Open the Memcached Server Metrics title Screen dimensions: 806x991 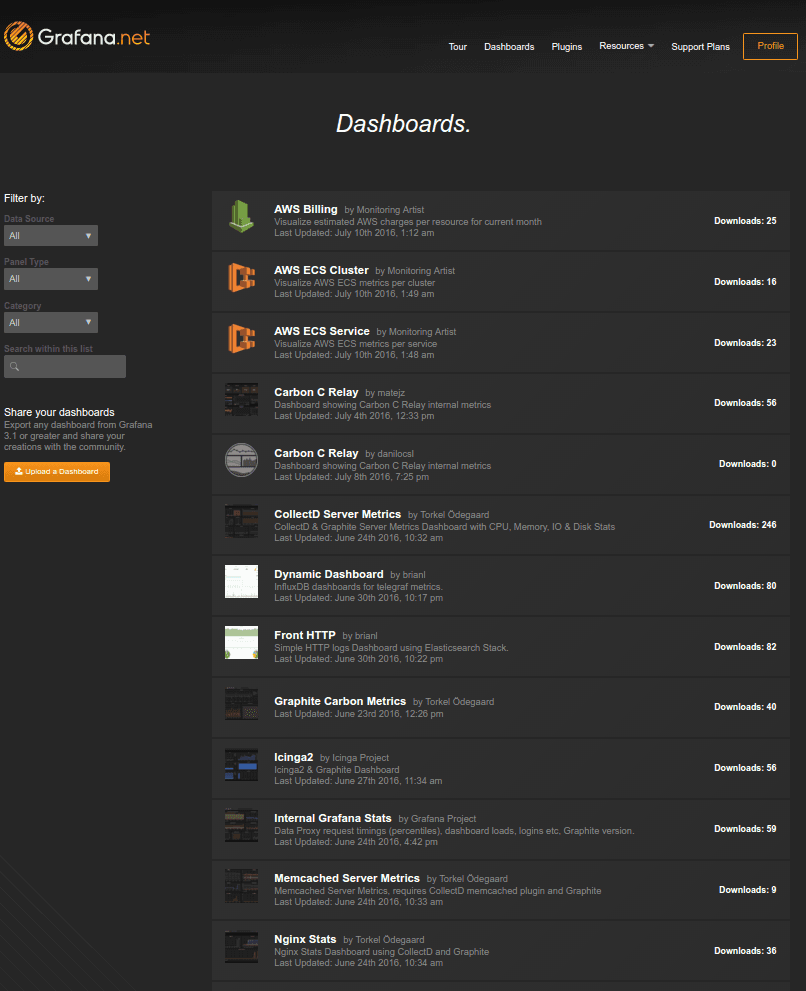(347, 878)
